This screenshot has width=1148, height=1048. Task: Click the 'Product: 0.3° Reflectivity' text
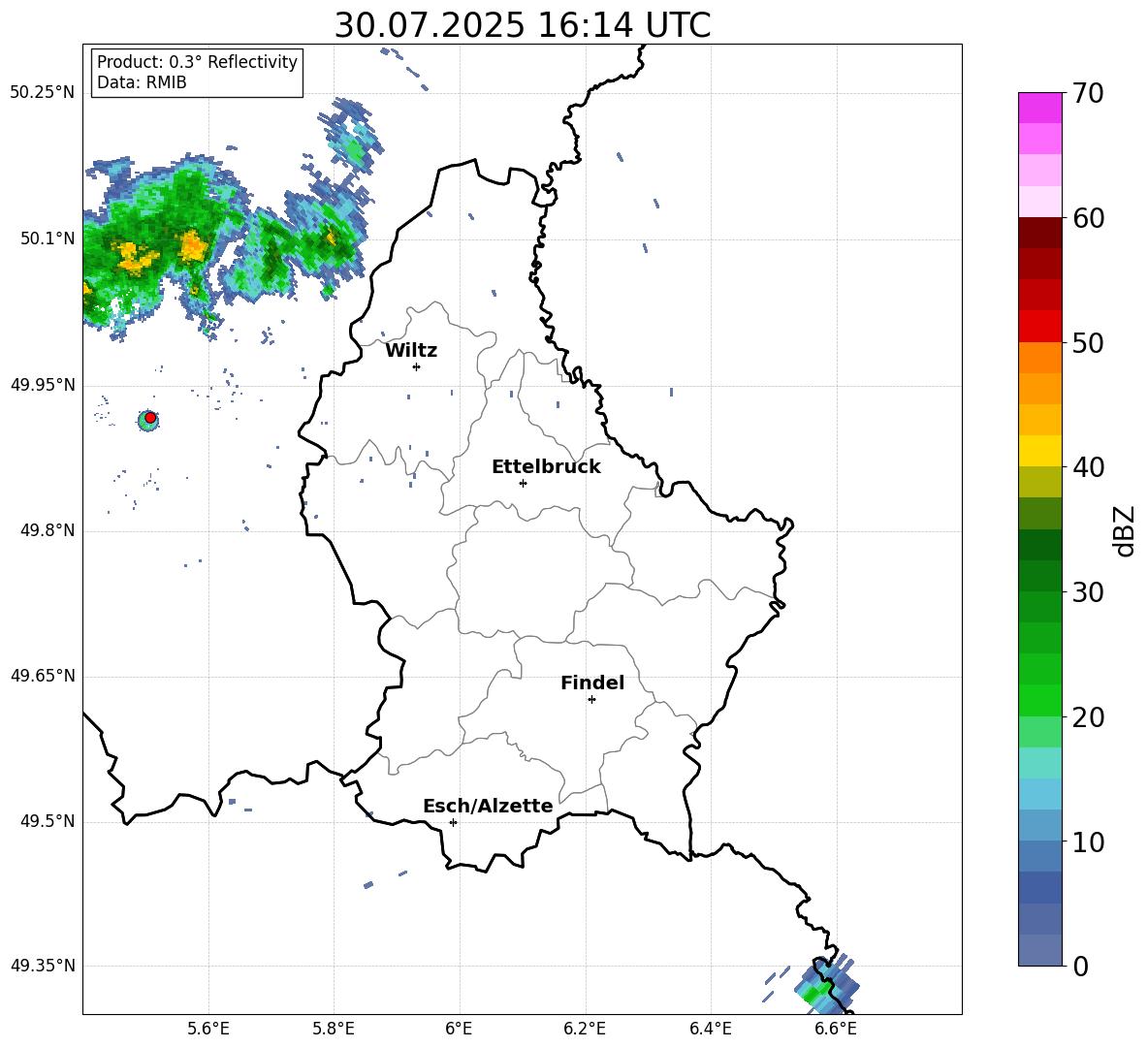[197, 61]
